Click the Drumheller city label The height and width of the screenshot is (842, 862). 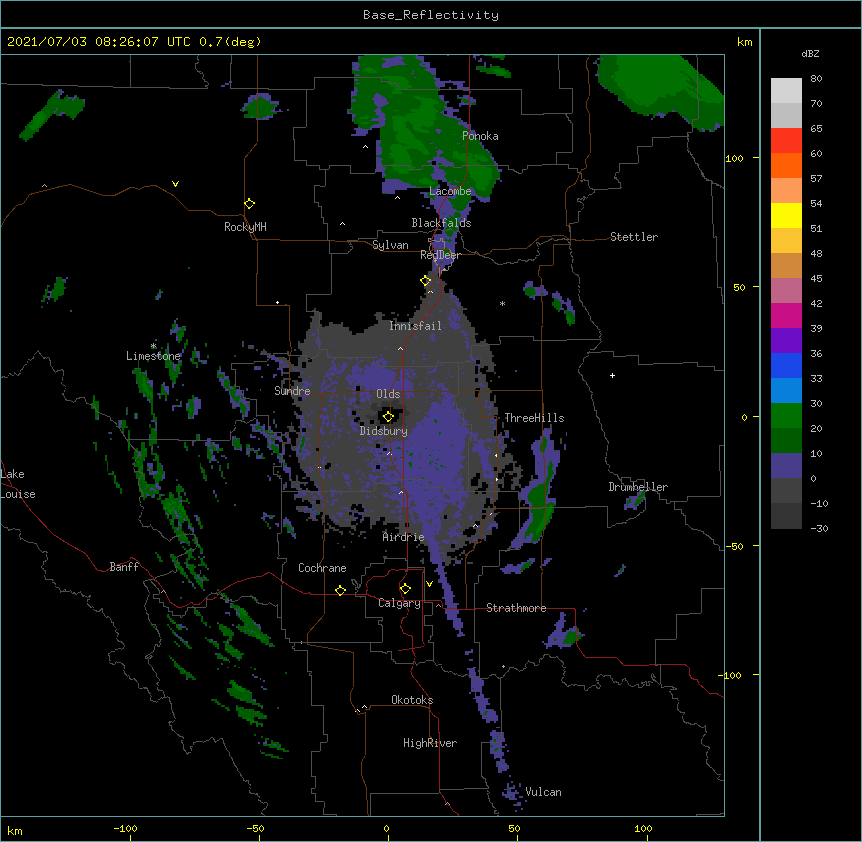coord(638,487)
